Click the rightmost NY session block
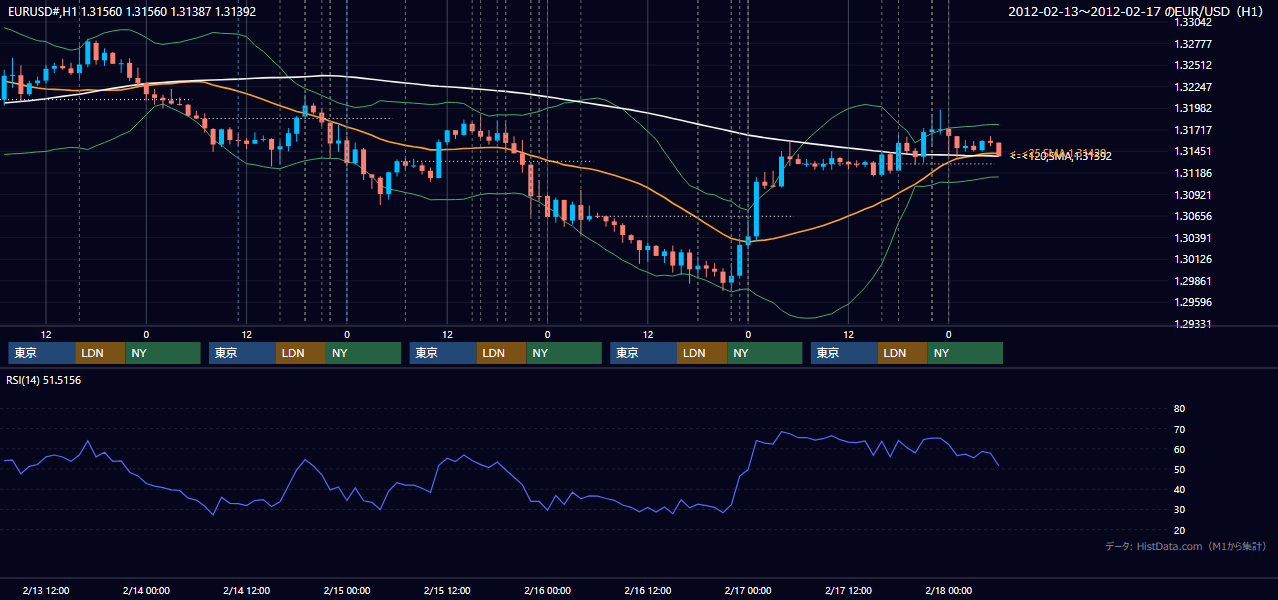This screenshot has height=600, width=1278. (965, 353)
